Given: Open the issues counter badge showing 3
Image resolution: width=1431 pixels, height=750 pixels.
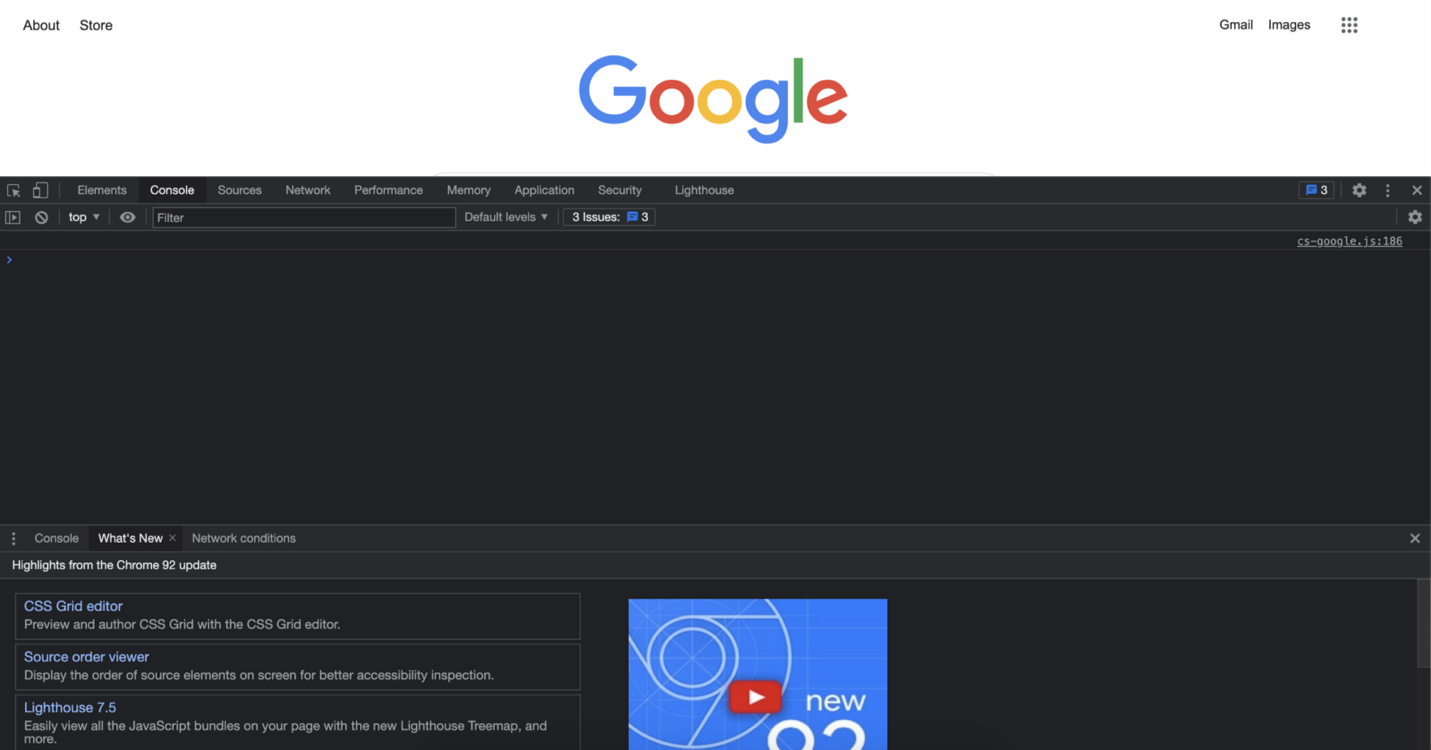Looking at the screenshot, I should point(1316,190).
